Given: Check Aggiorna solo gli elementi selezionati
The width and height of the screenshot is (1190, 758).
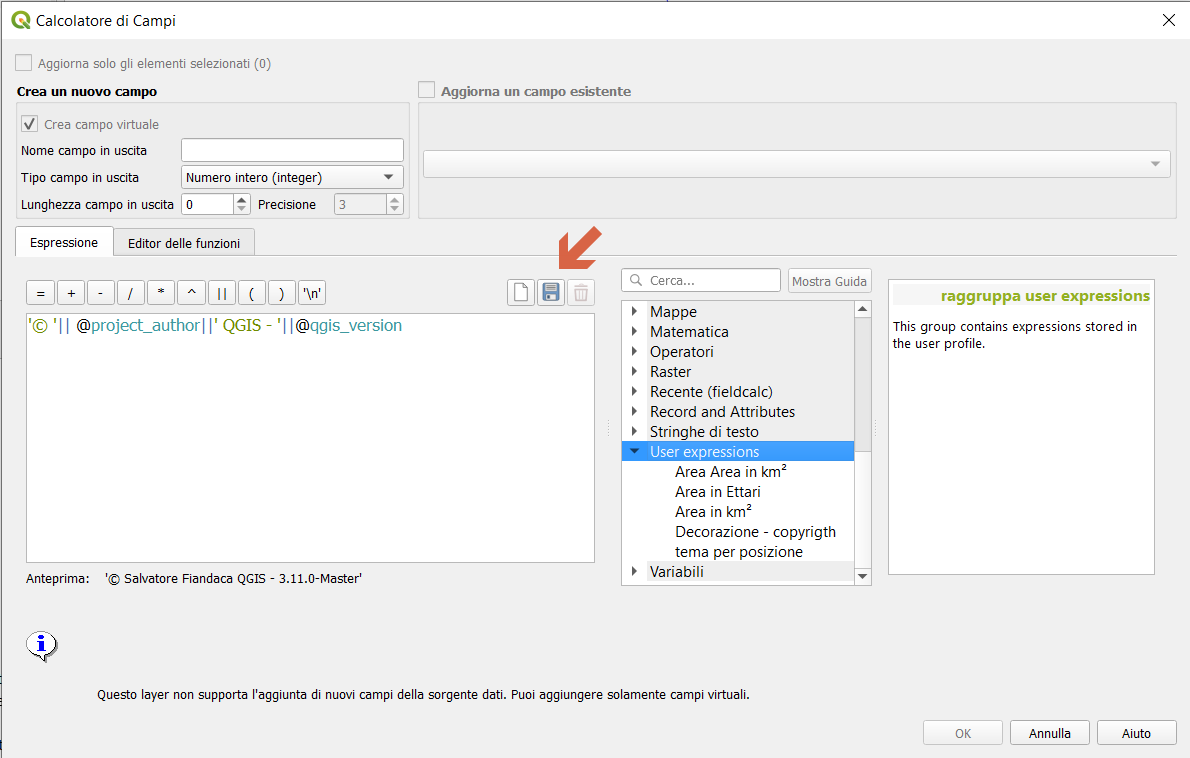Looking at the screenshot, I should coord(24,63).
